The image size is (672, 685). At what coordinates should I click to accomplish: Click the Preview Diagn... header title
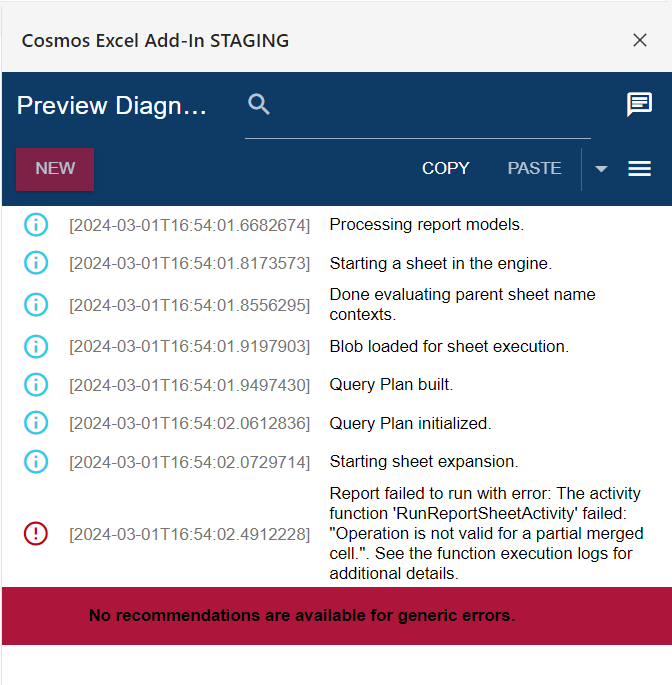coord(112,106)
